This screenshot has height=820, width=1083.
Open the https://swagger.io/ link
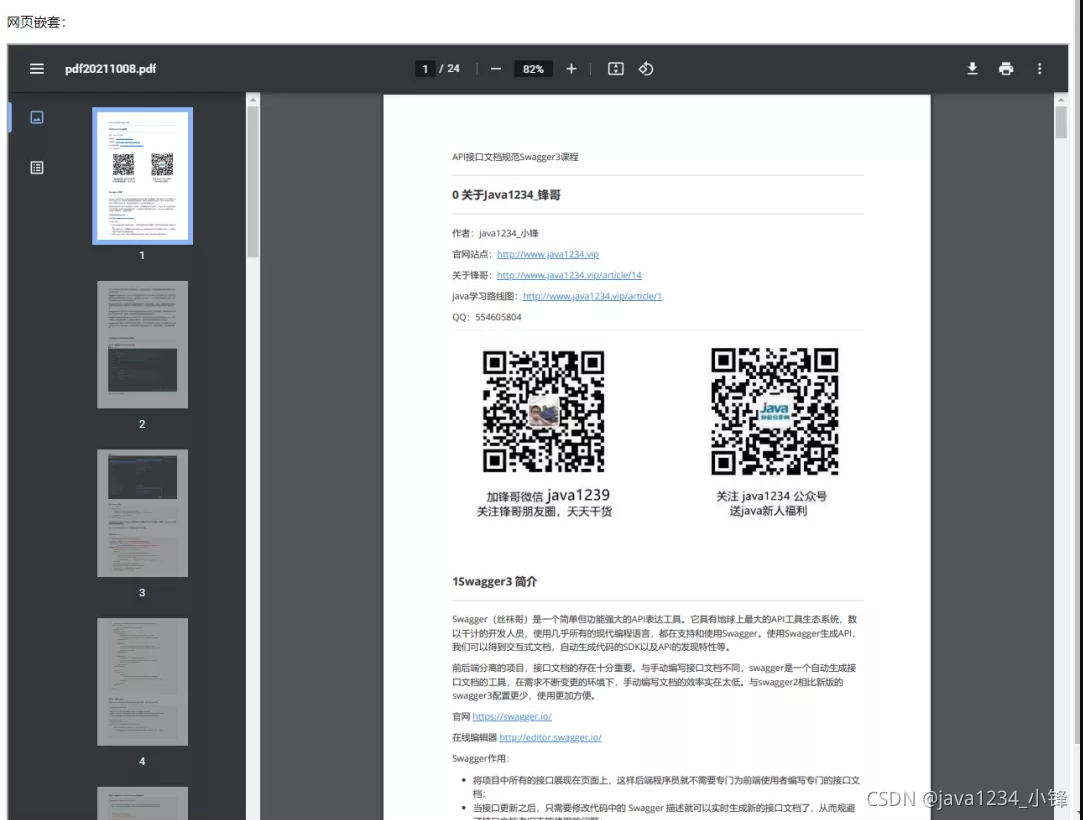(x=512, y=716)
